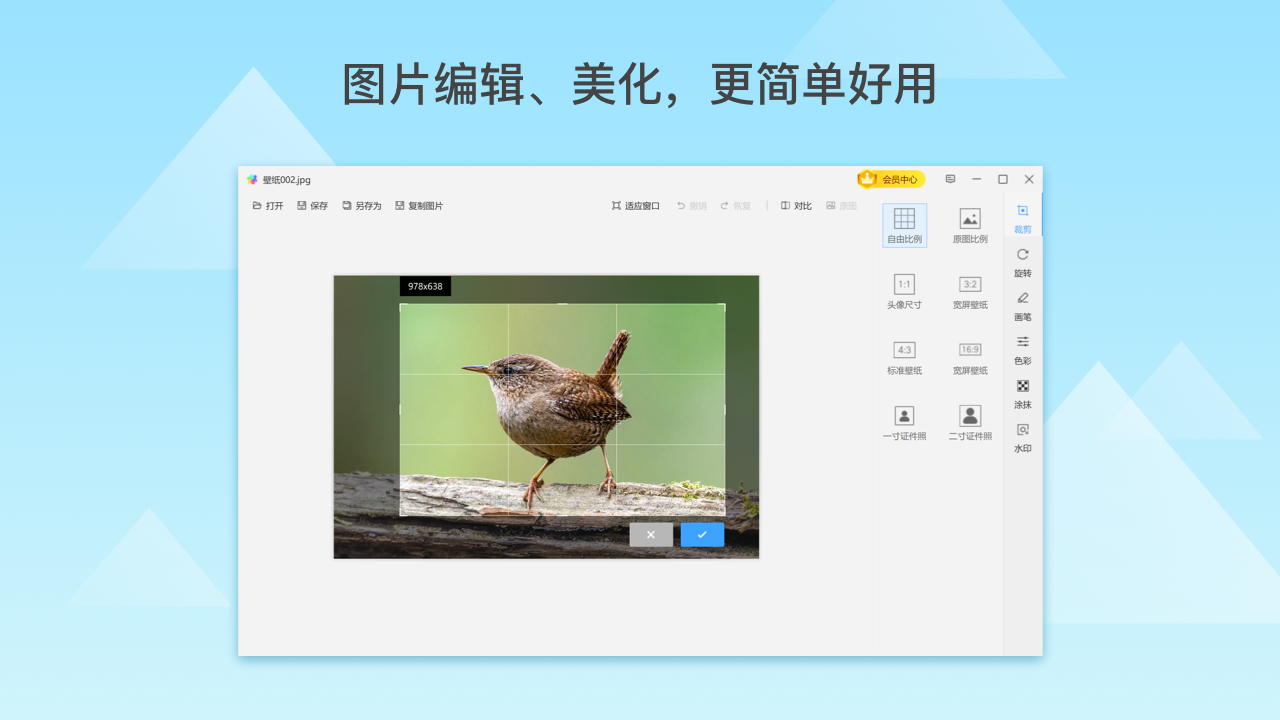Screen dimensions: 1280x720
Task: Click the 另存为 save-as option
Action: [361, 205]
